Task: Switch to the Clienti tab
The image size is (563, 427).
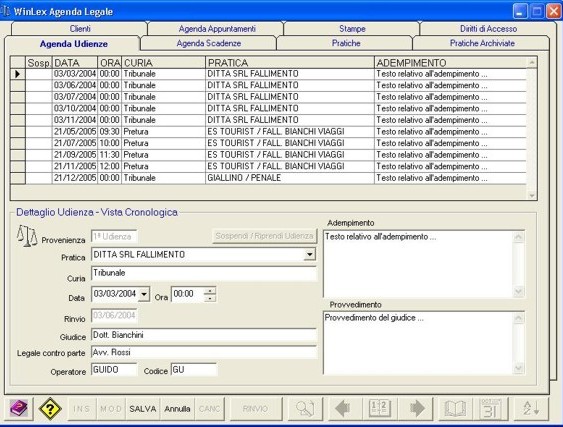Action: [x=80, y=29]
